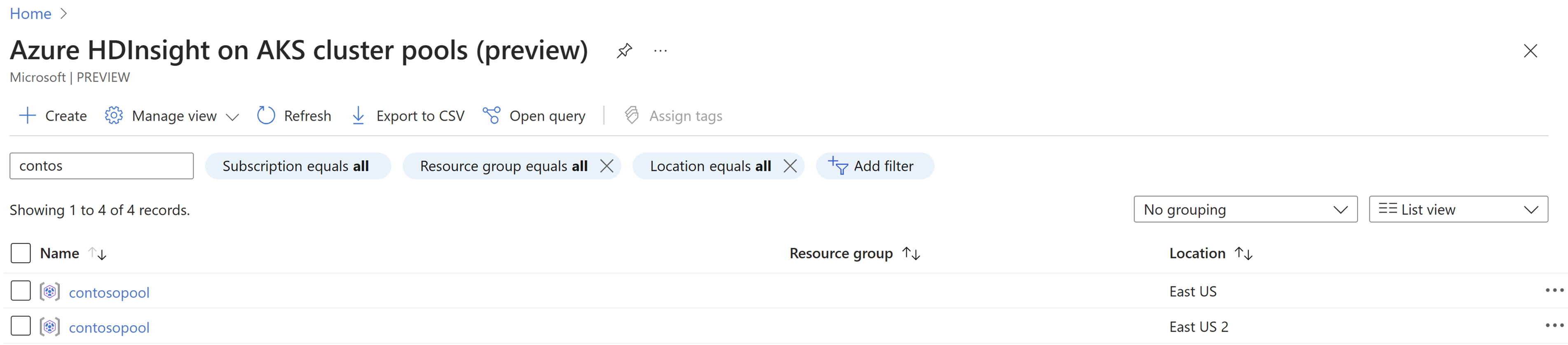The image size is (1568, 345).
Task: Open query for this resource list
Action: pyautogui.click(x=534, y=116)
